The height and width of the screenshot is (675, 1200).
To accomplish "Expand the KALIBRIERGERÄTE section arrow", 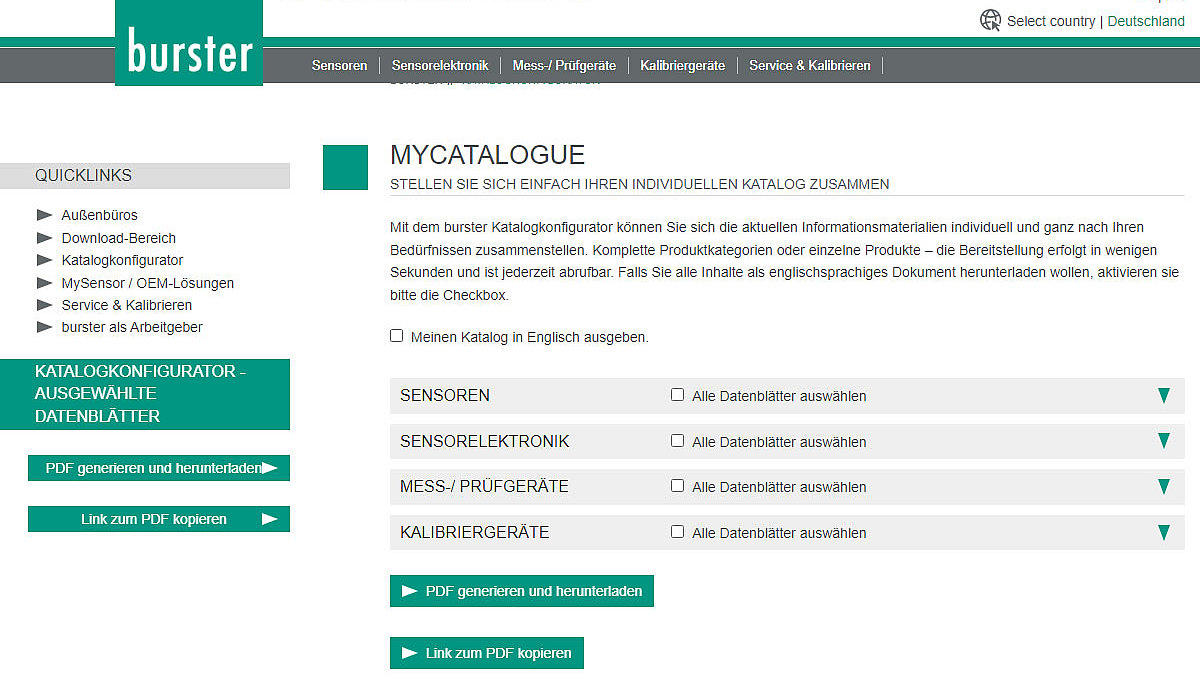I will pyautogui.click(x=1163, y=532).
